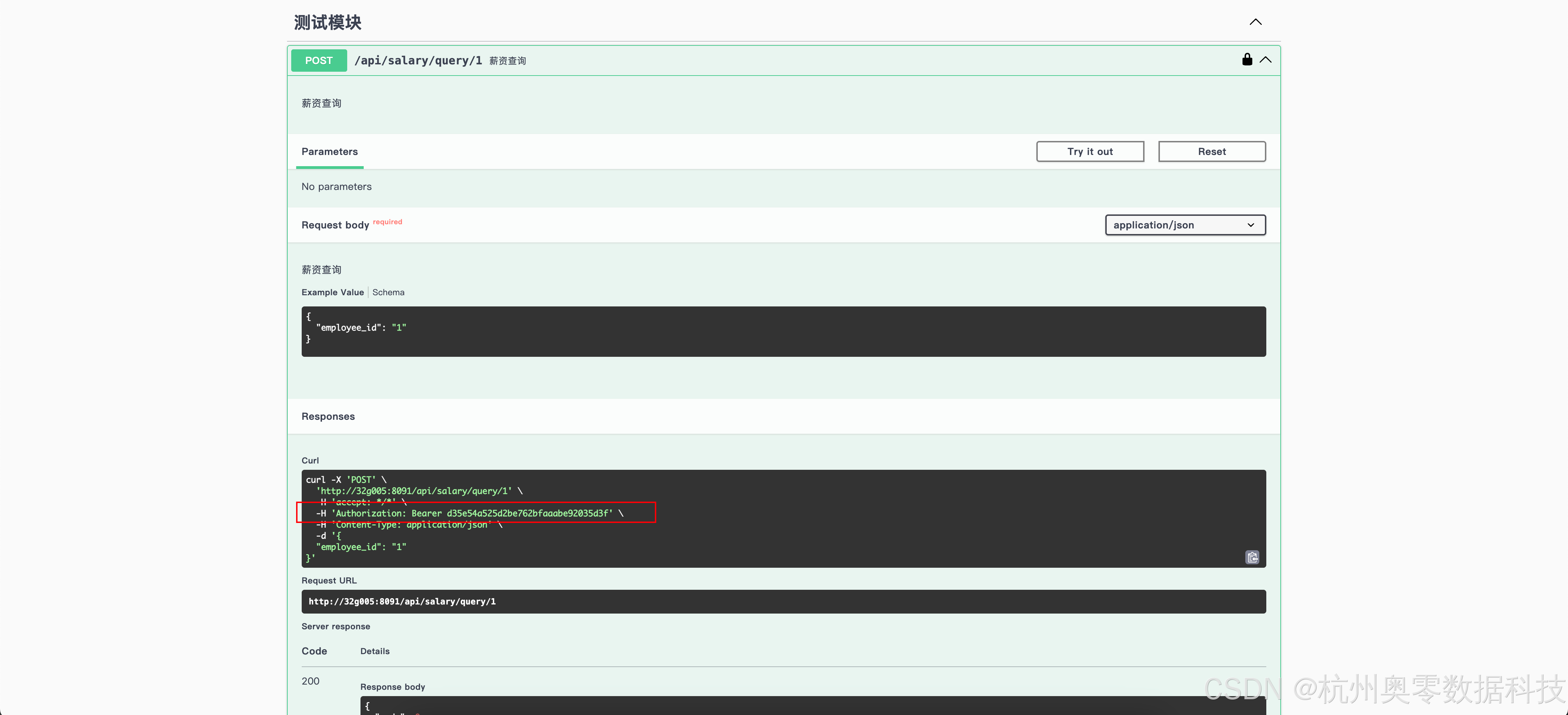Collapse the 测试模块 section chevron
Image resolution: width=1568 pixels, height=715 pixels.
pyautogui.click(x=1255, y=22)
